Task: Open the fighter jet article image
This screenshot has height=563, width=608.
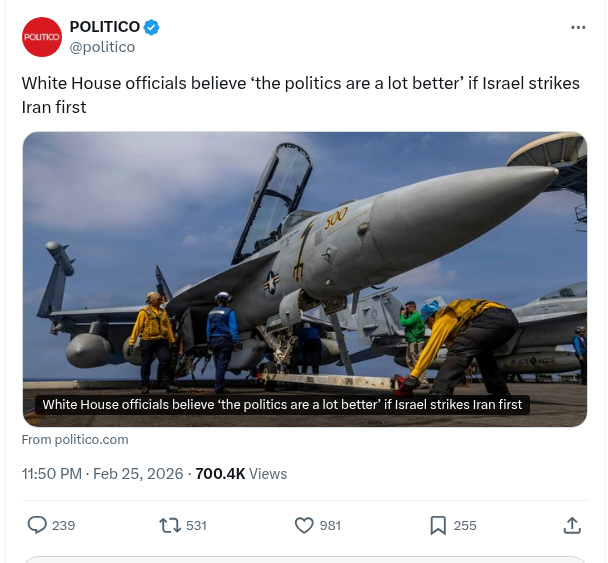Action: coord(304,260)
